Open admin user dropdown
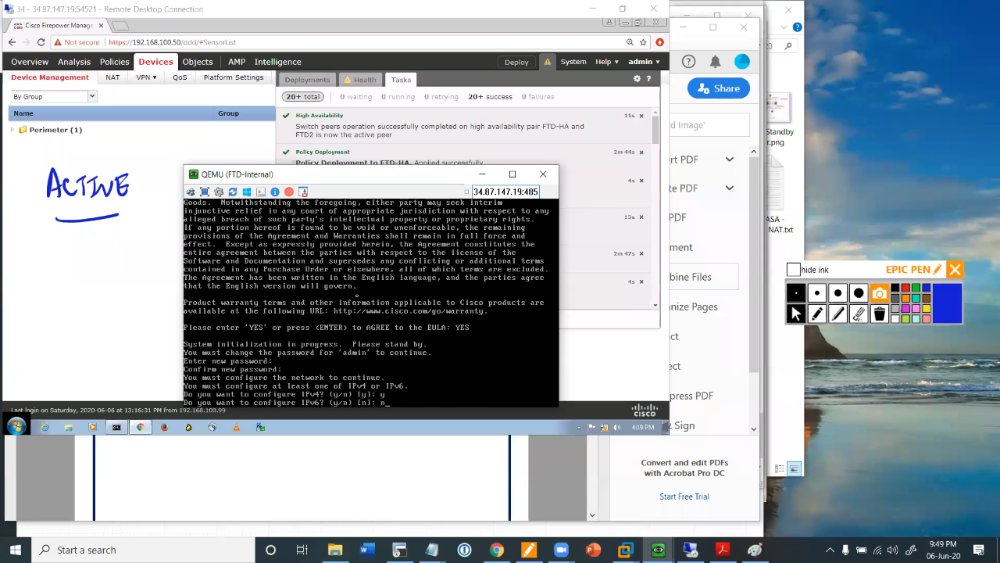Screen dimensions: 1000x563 point(643,62)
